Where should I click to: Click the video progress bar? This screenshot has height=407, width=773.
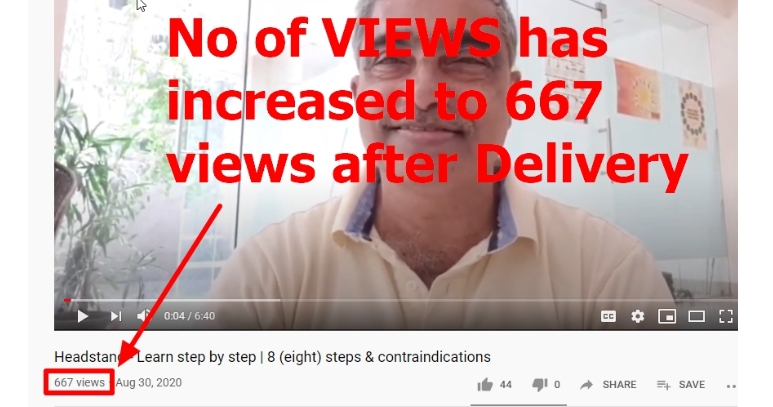[396, 300]
